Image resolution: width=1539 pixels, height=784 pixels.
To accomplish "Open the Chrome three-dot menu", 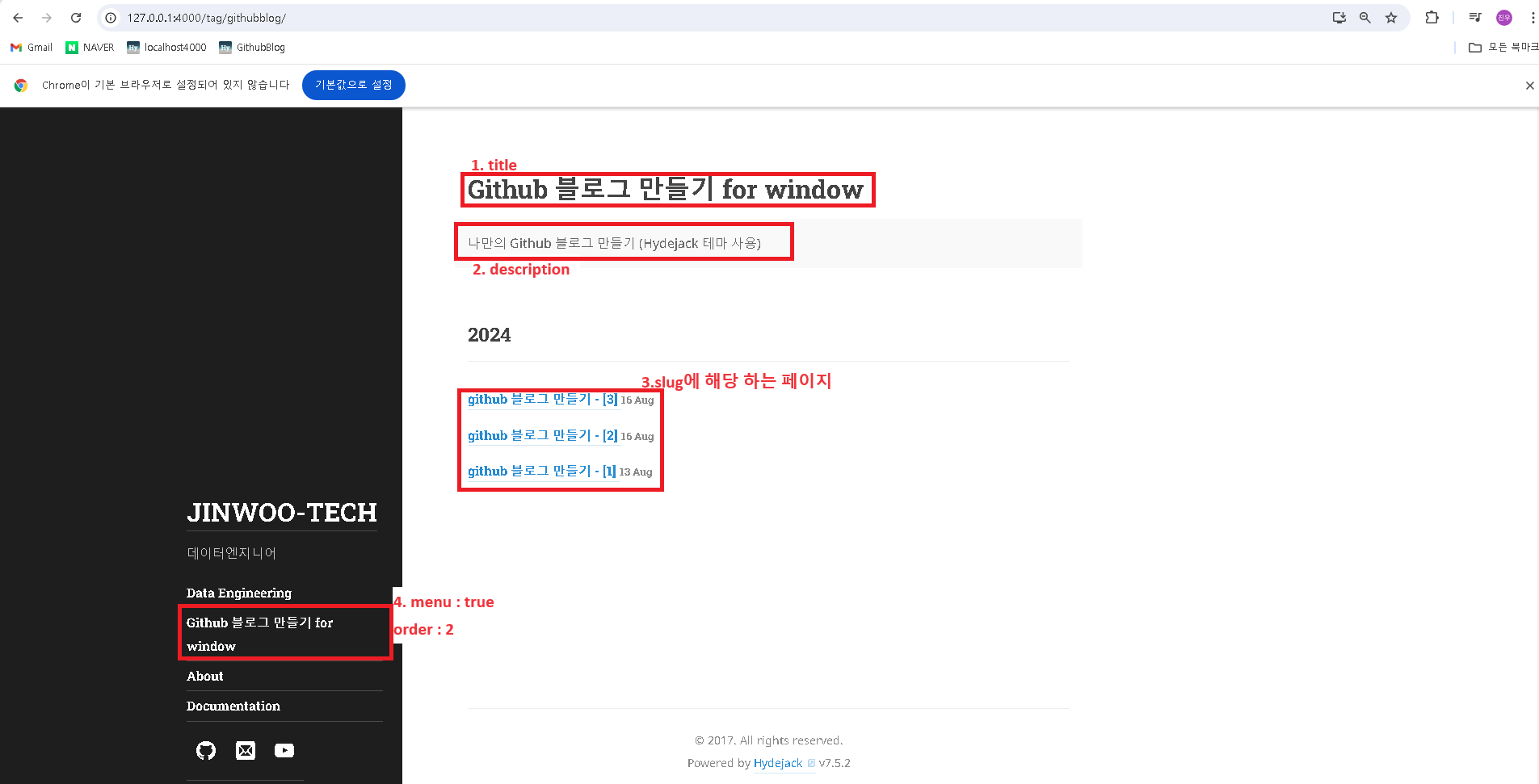I will tap(1533, 18).
